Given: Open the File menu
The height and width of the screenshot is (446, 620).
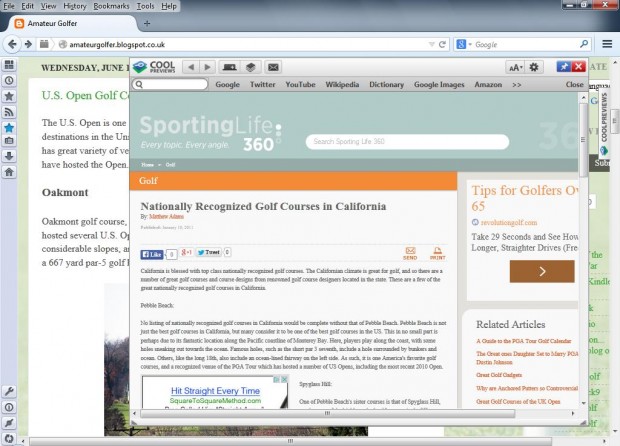Looking at the screenshot, I should click(x=9, y=6).
